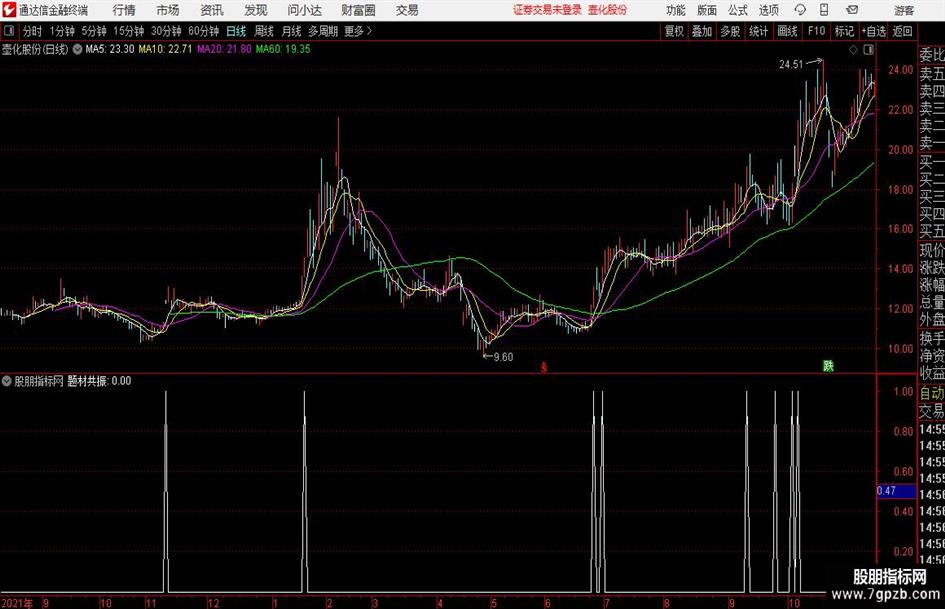Switch to 周线 period tab
The height and width of the screenshot is (609, 945).
coord(264,31)
